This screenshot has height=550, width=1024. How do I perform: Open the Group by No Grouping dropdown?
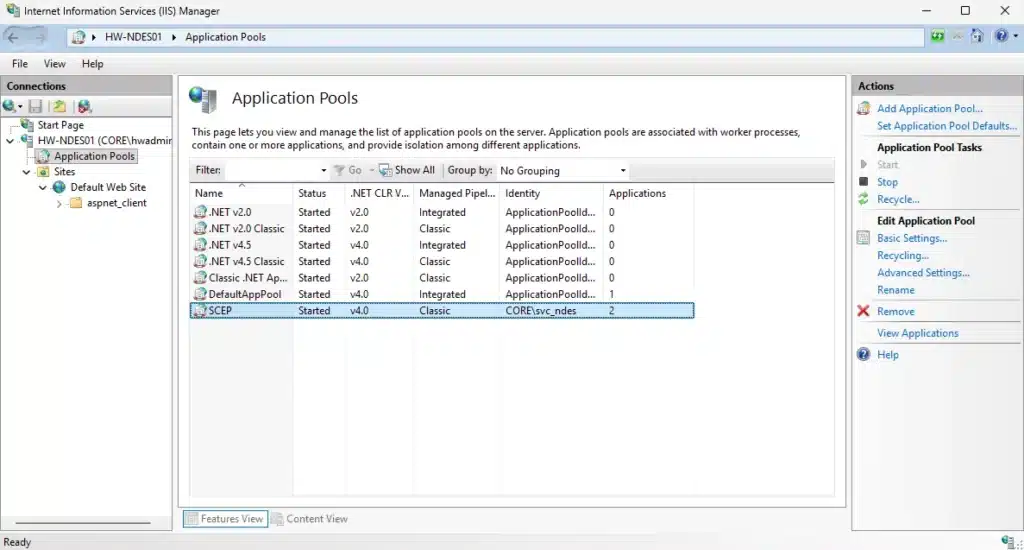(x=623, y=171)
